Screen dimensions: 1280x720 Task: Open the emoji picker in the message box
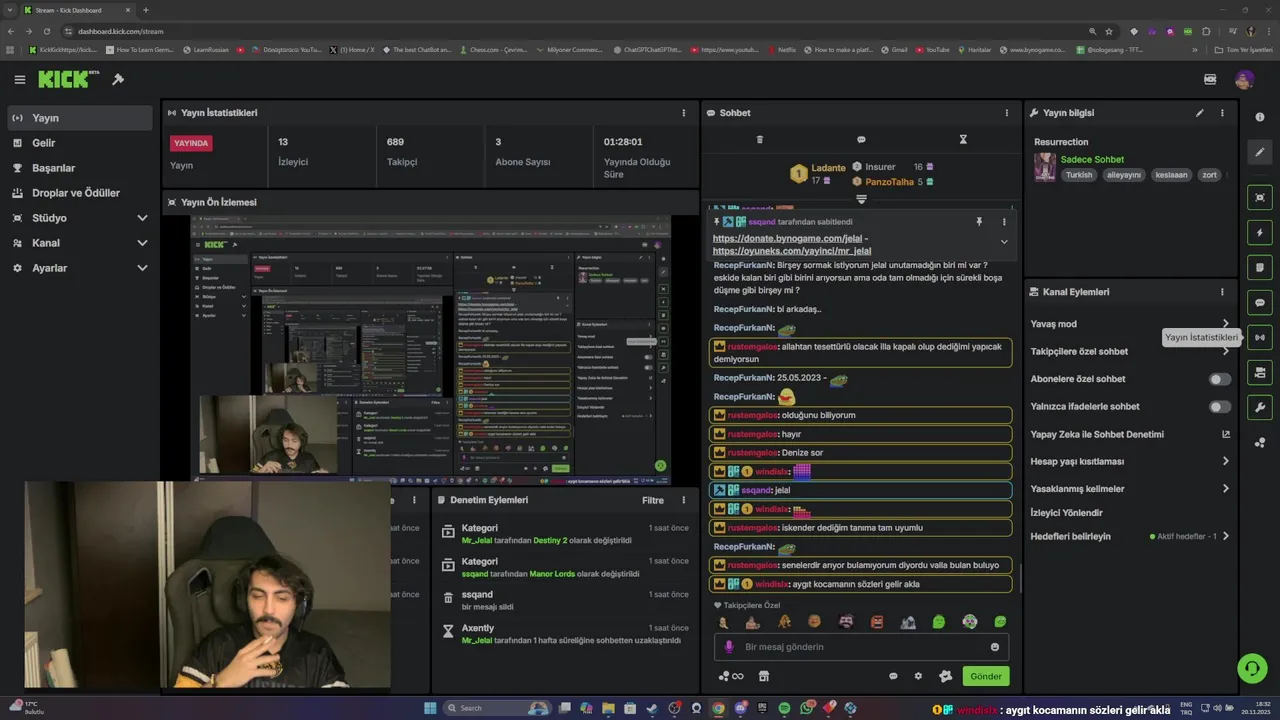point(995,647)
